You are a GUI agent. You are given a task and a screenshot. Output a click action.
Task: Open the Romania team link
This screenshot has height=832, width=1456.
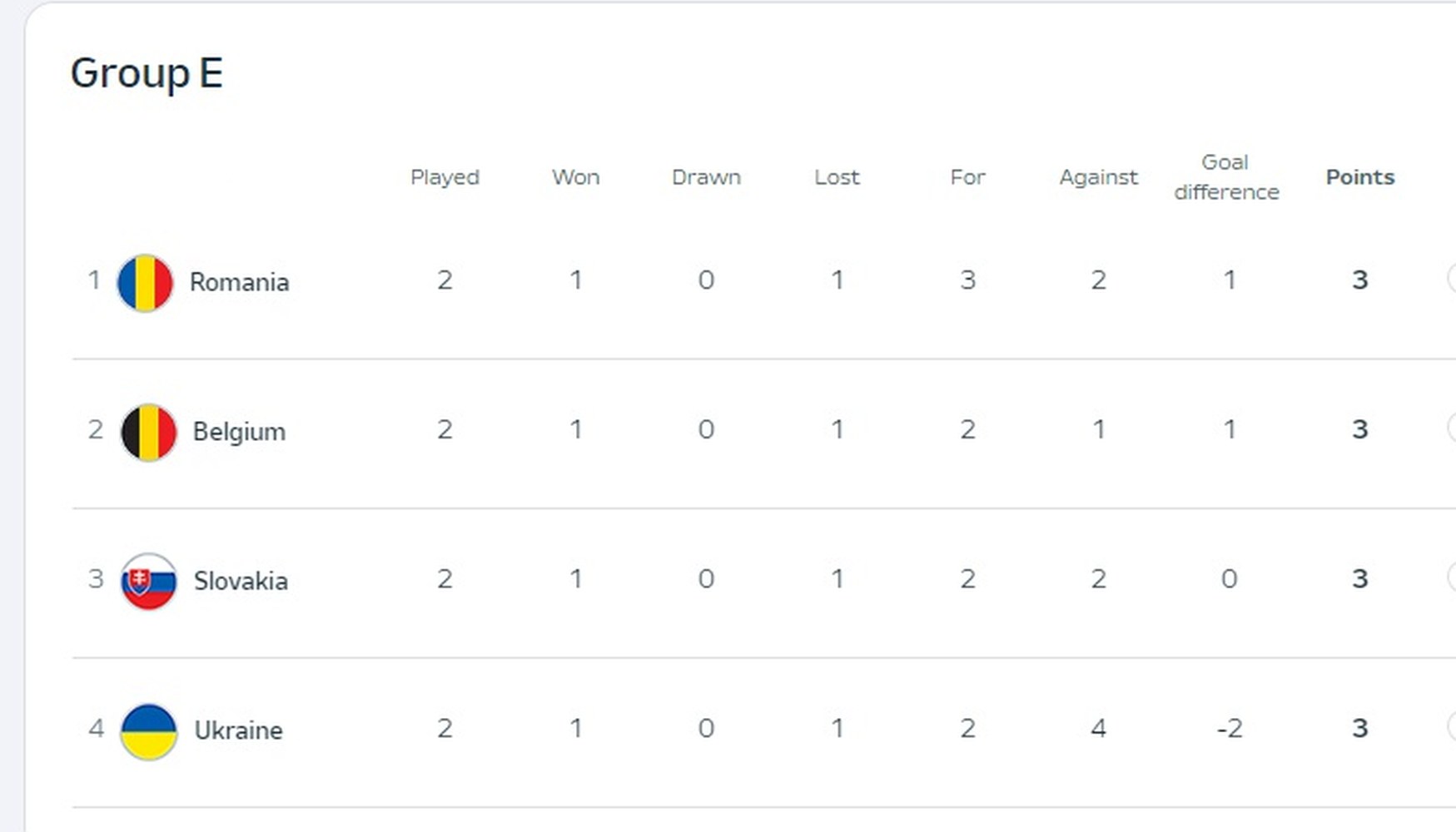(240, 282)
